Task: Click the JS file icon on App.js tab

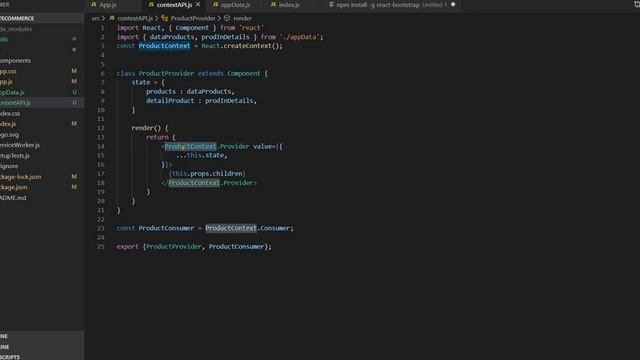Action: [94, 4]
